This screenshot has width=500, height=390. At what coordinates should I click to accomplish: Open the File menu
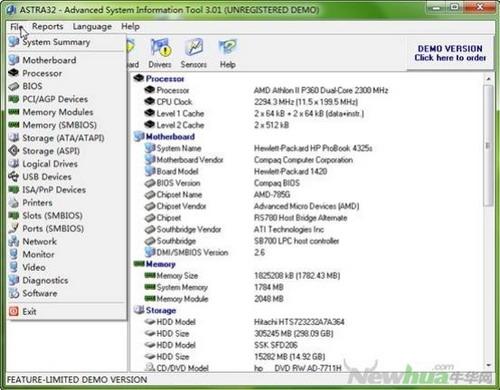(16, 27)
